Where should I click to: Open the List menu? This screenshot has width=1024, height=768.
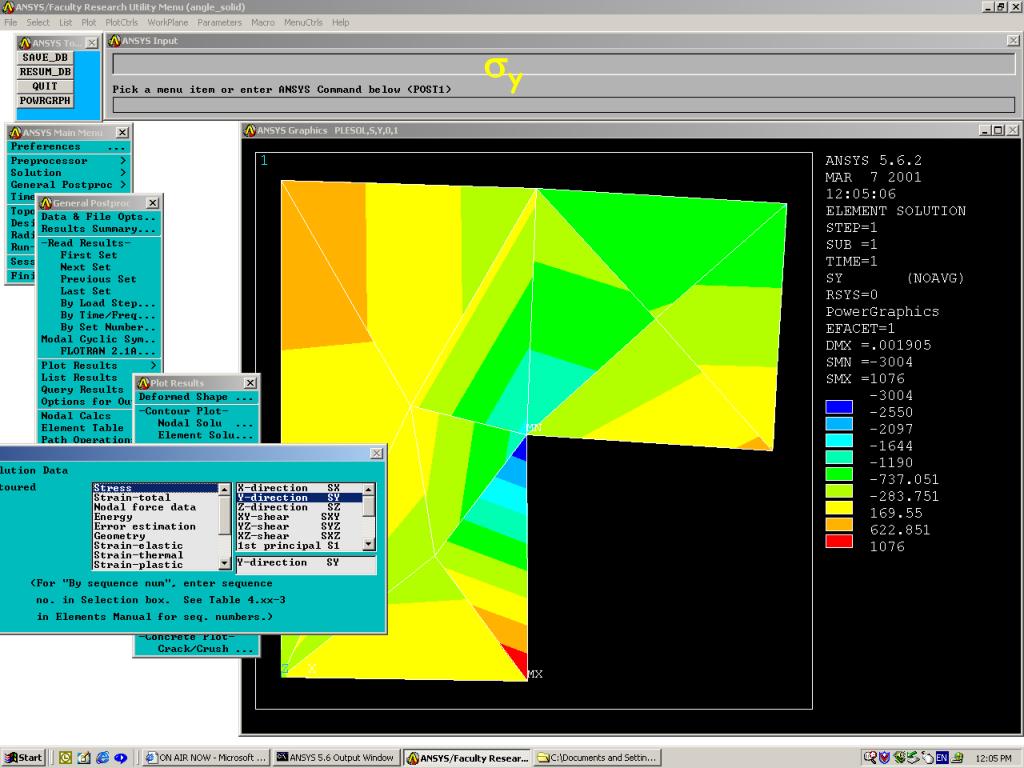pyautogui.click(x=65, y=22)
